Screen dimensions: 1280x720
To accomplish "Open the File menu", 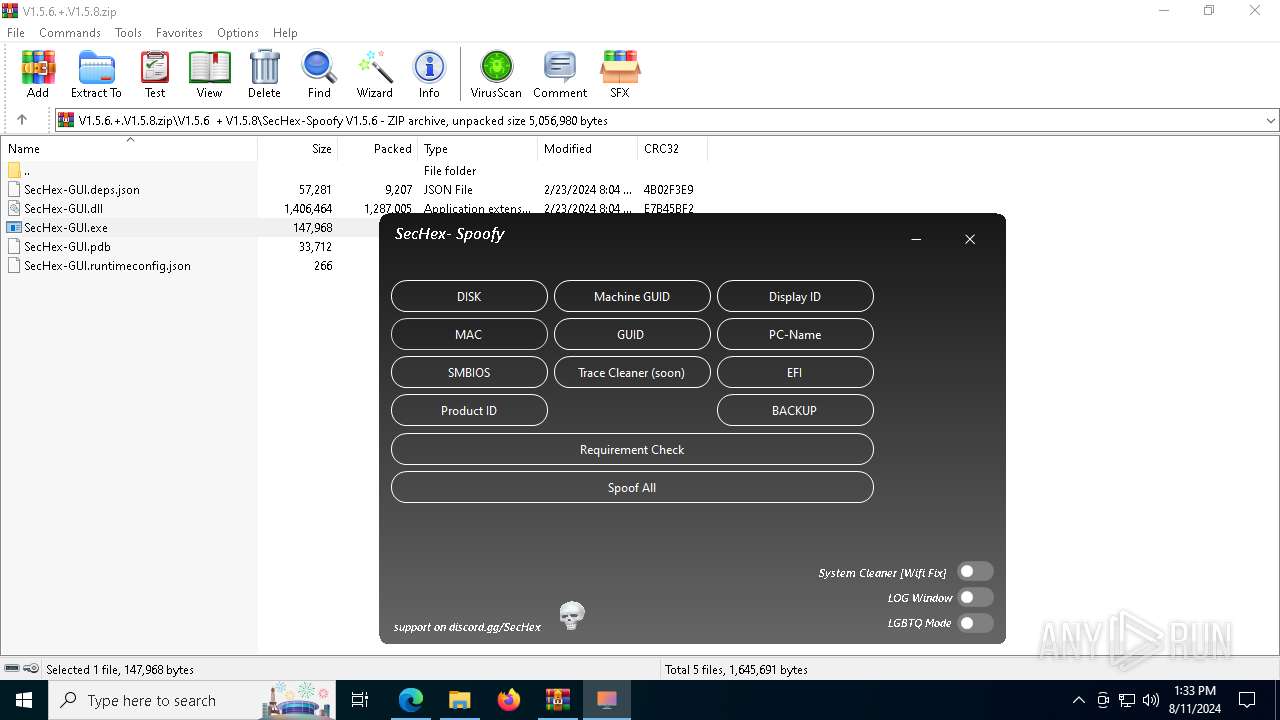I will point(16,33).
